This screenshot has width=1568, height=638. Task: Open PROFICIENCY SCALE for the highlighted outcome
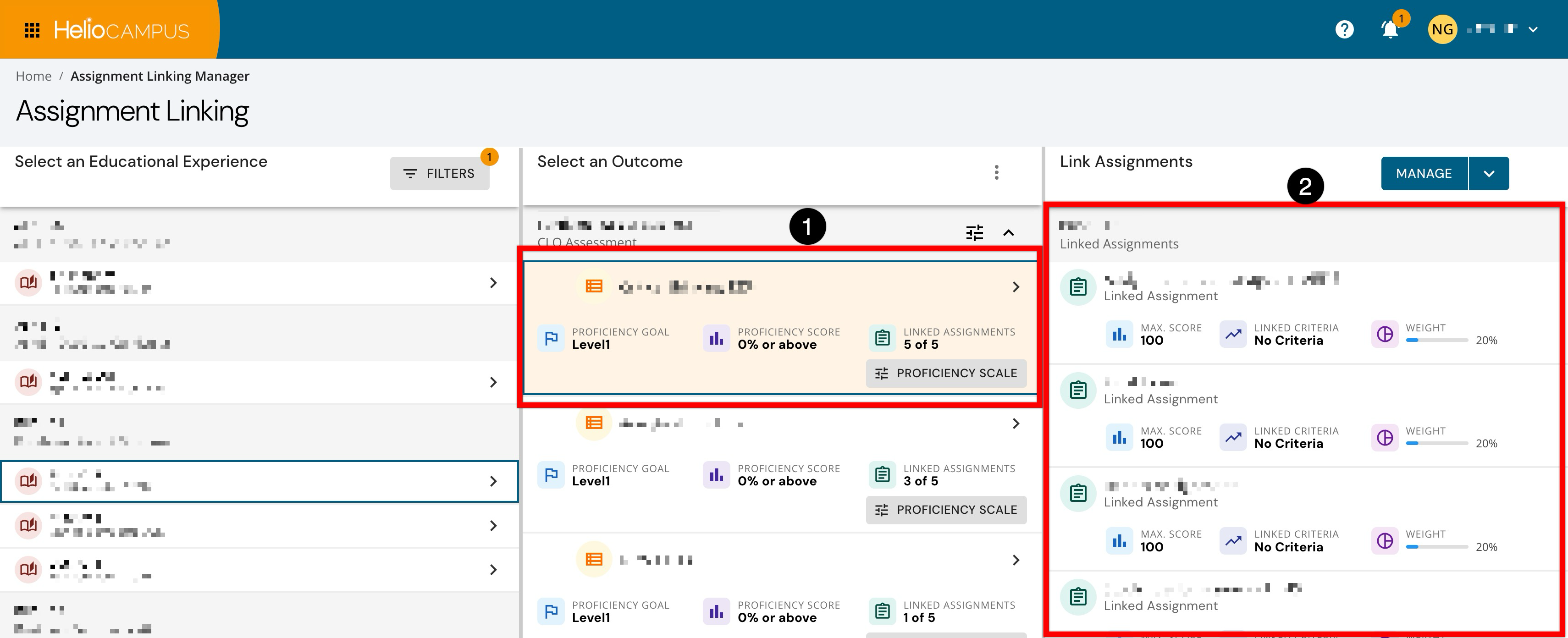[x=946, y=373]
